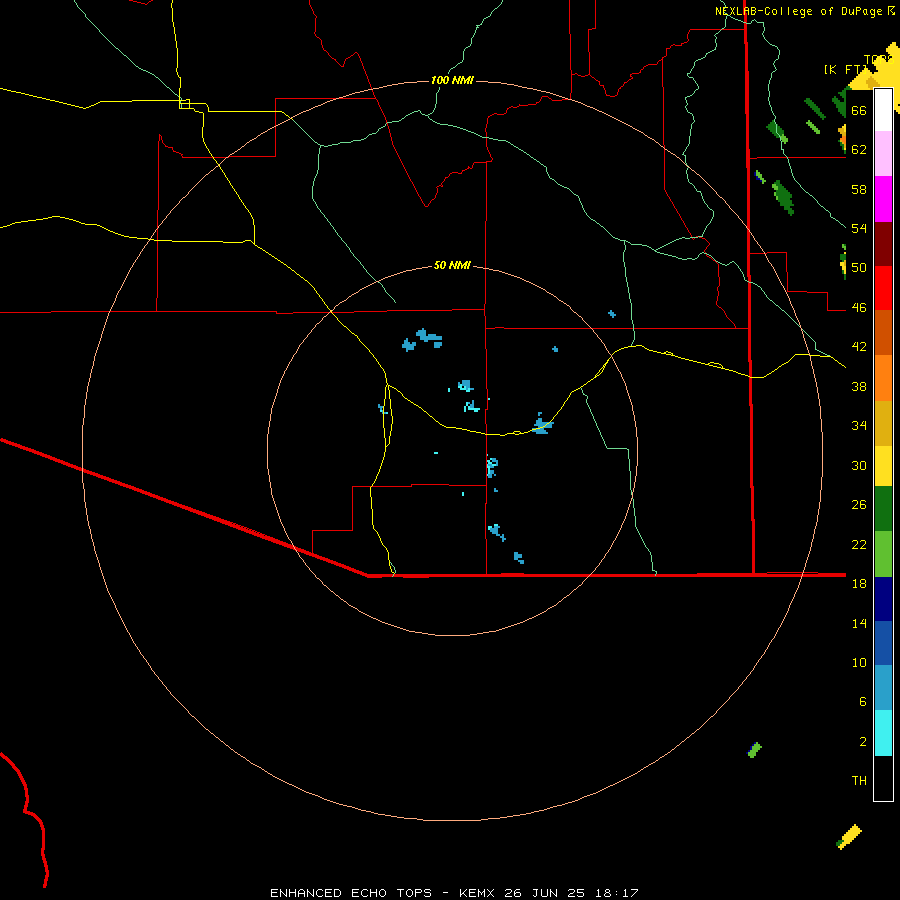Click the TH label in legend
Image resolution: width=900 pixels, height=900 pixels.
[859, 781]
